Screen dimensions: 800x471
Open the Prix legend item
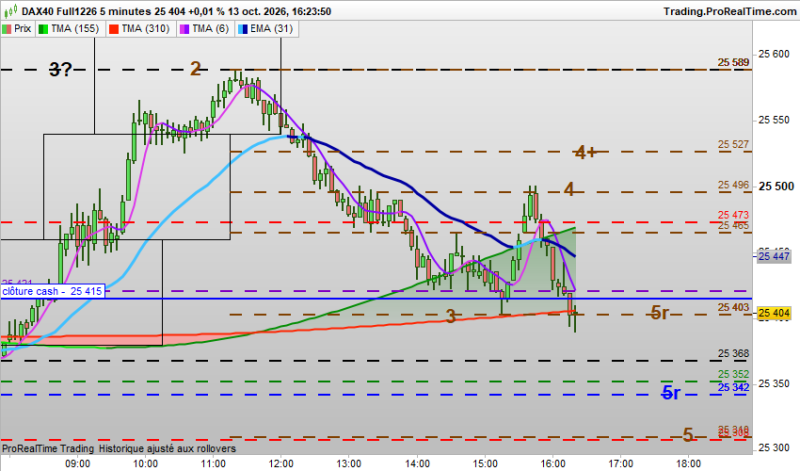point(17,29)
